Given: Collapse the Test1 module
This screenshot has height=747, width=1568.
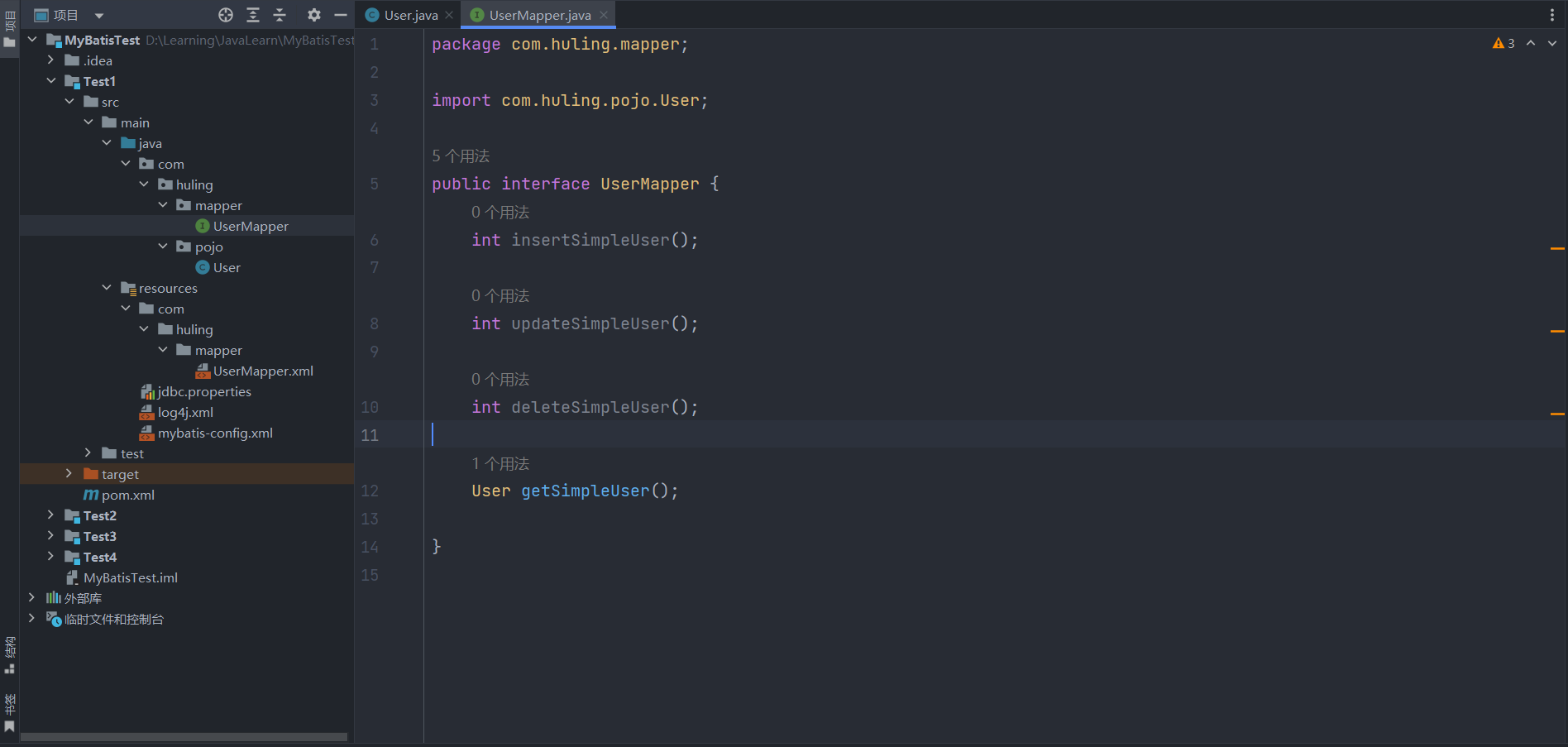Looking at the screenshot, I should click(x=50, y=80).
